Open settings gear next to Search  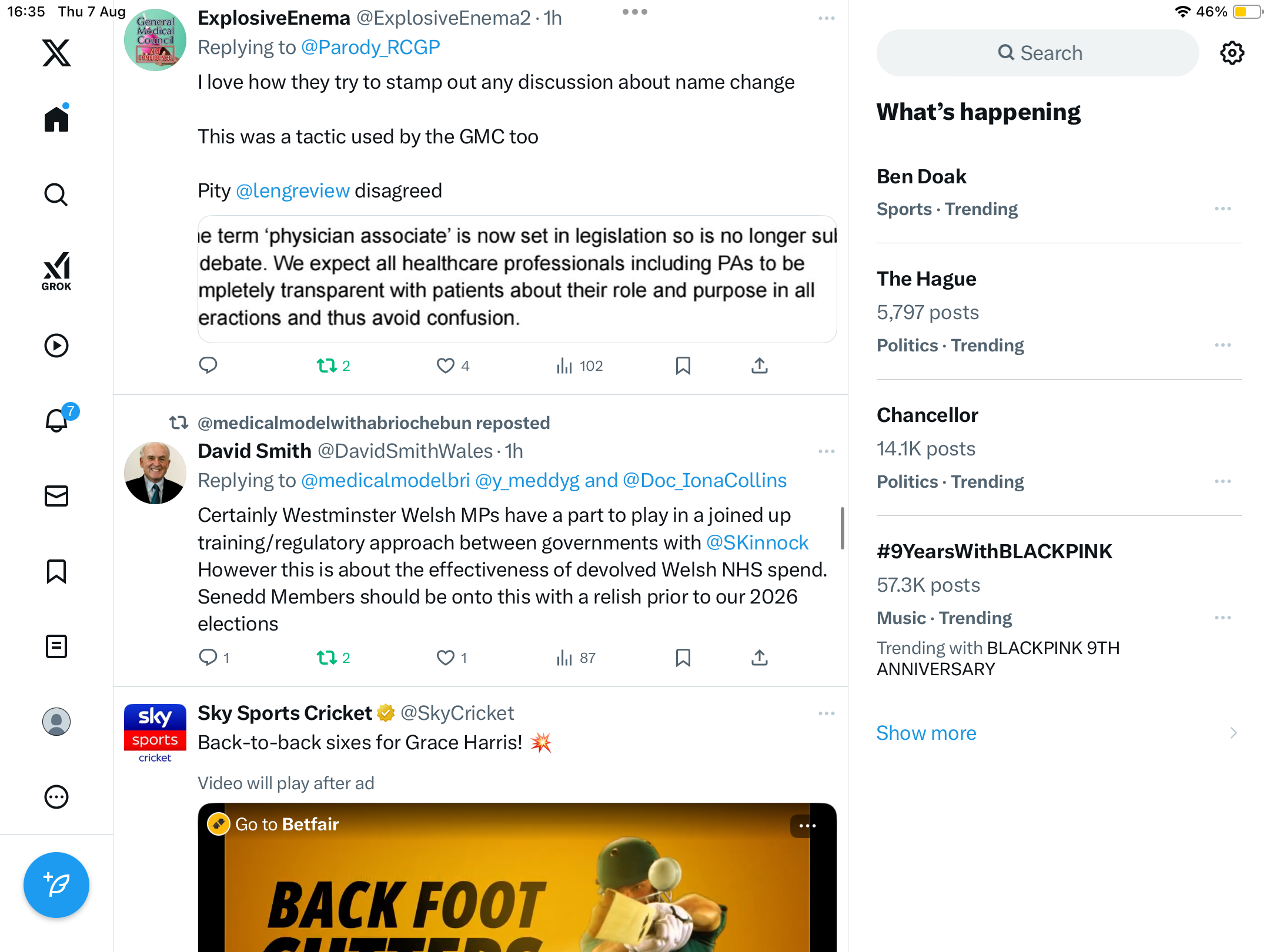1232,53
